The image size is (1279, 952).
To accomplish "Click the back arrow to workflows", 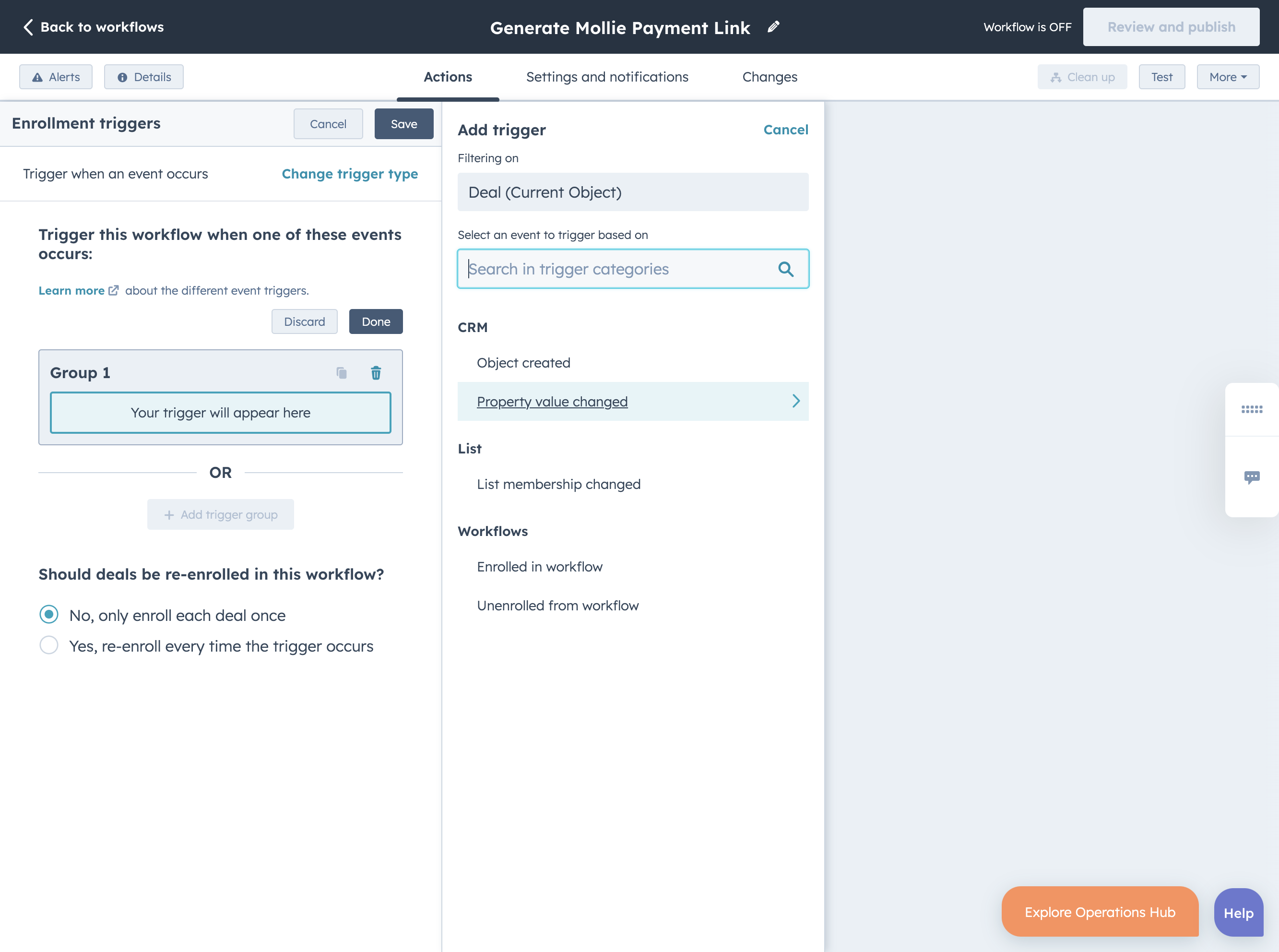I will click(x=28, y=27).
